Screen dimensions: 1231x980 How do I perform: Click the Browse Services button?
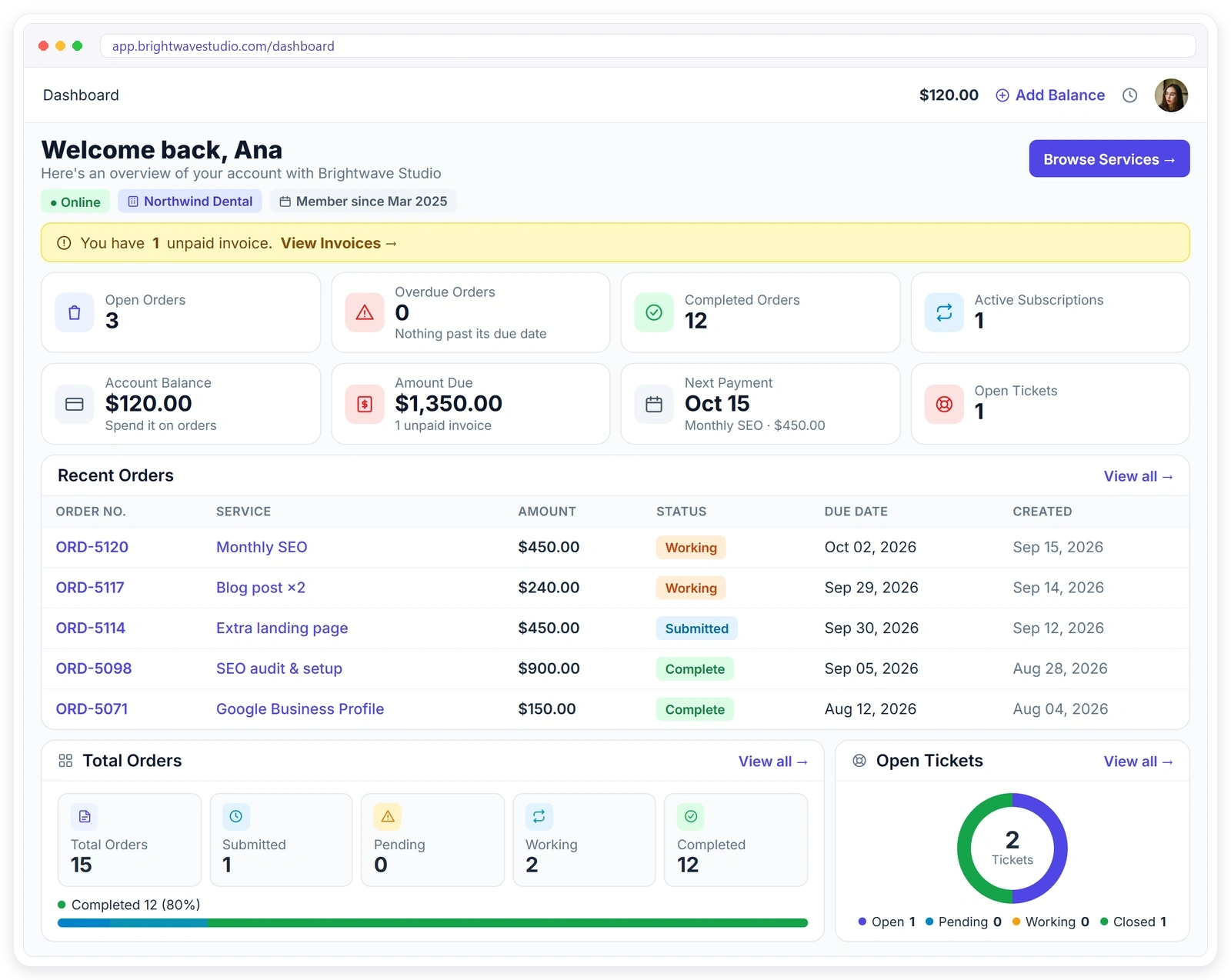point(1109,159)
